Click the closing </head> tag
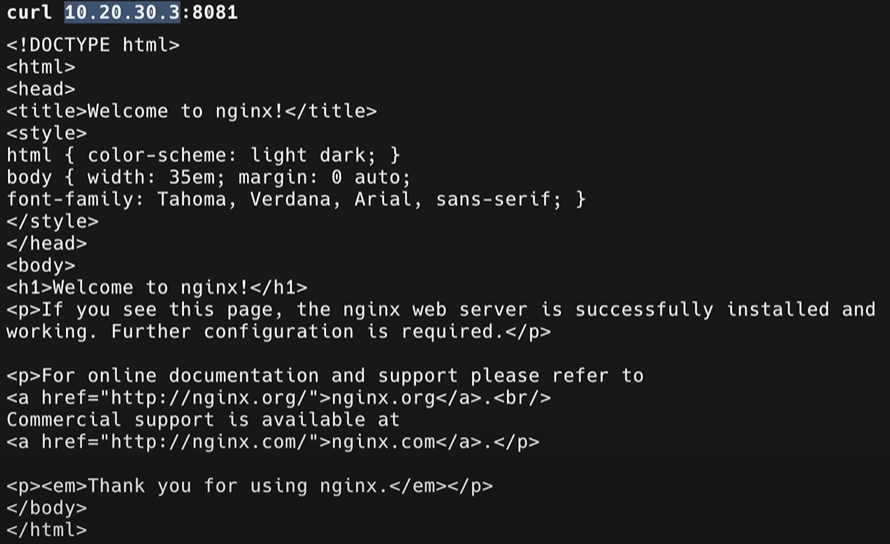The width and height of the screenshot is (890, 544). tap(46, 243)
